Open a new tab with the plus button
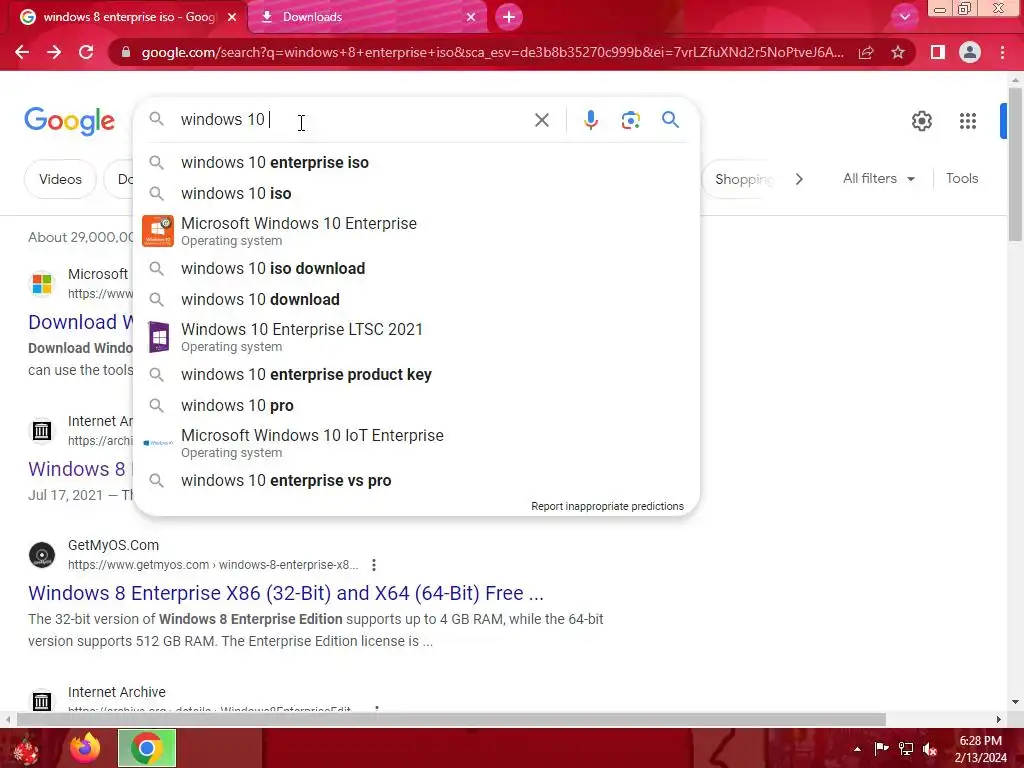1024x768 pixels. point(509,17)
